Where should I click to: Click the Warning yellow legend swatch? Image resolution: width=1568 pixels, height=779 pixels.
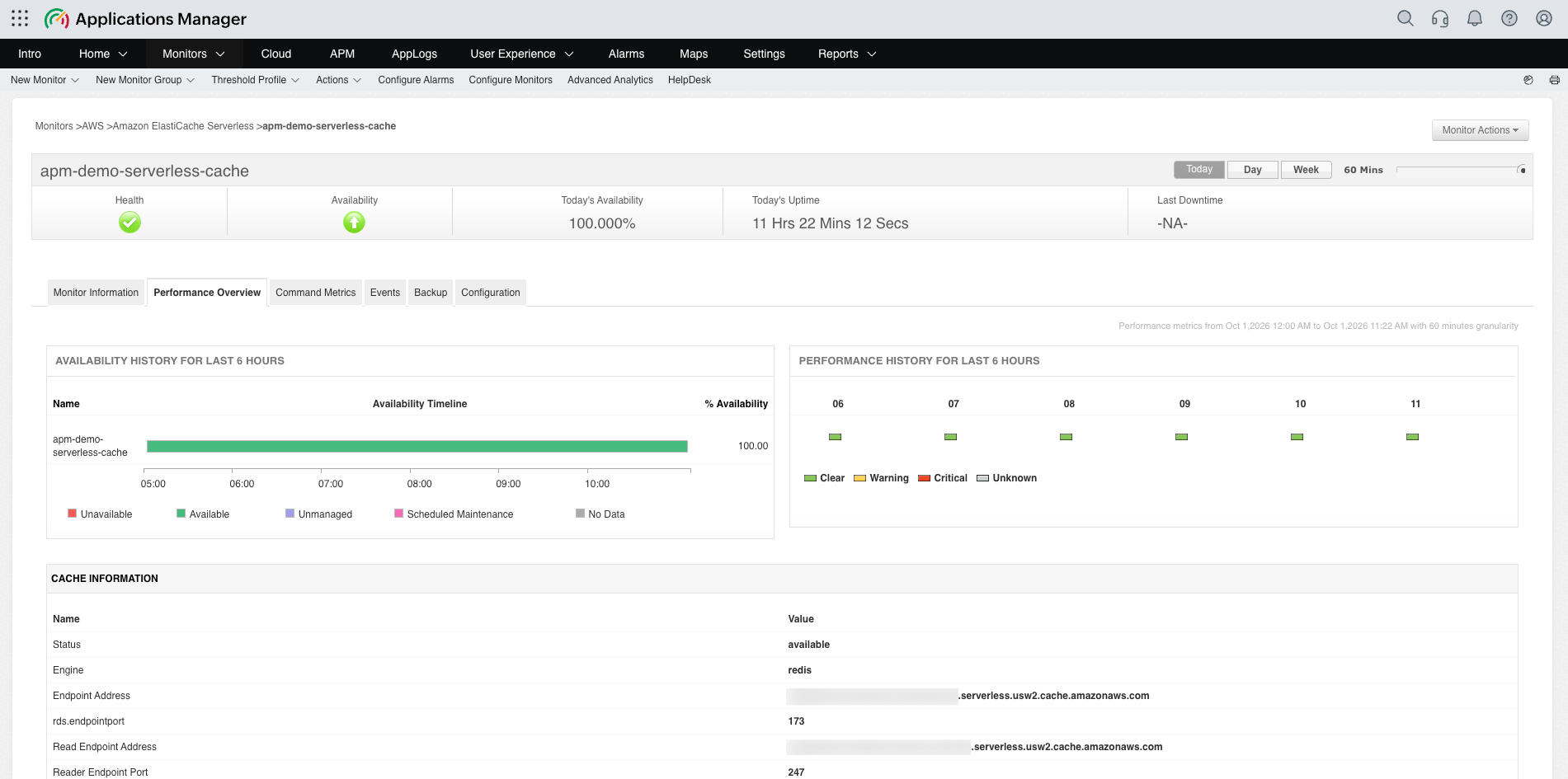coord(859,478)
